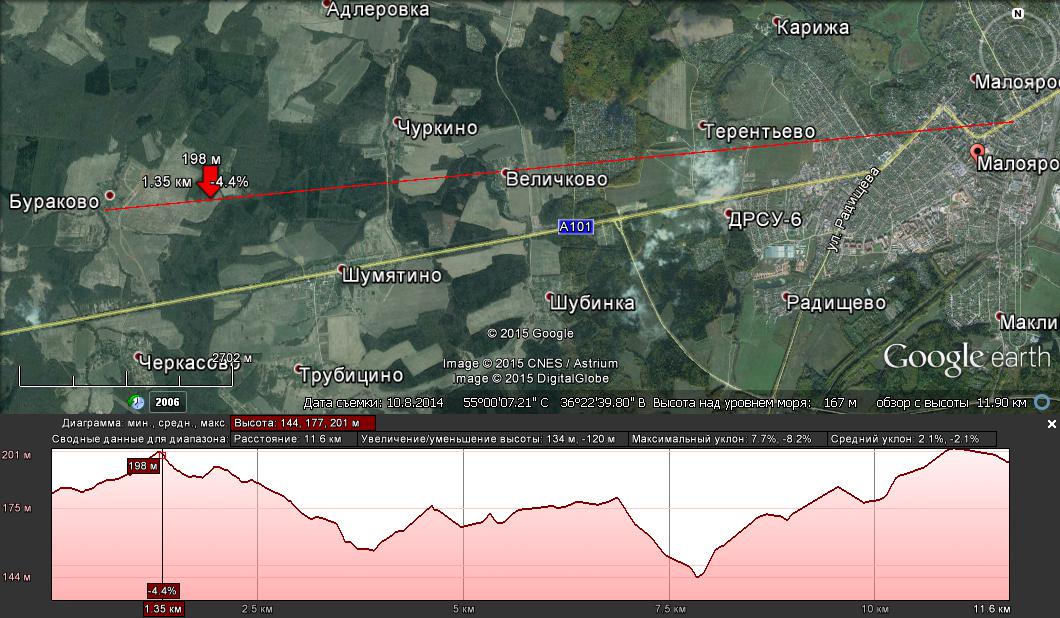Click the red arrow cursor on the path
The height and width of the screenshot is (618, 1060).
210,183
